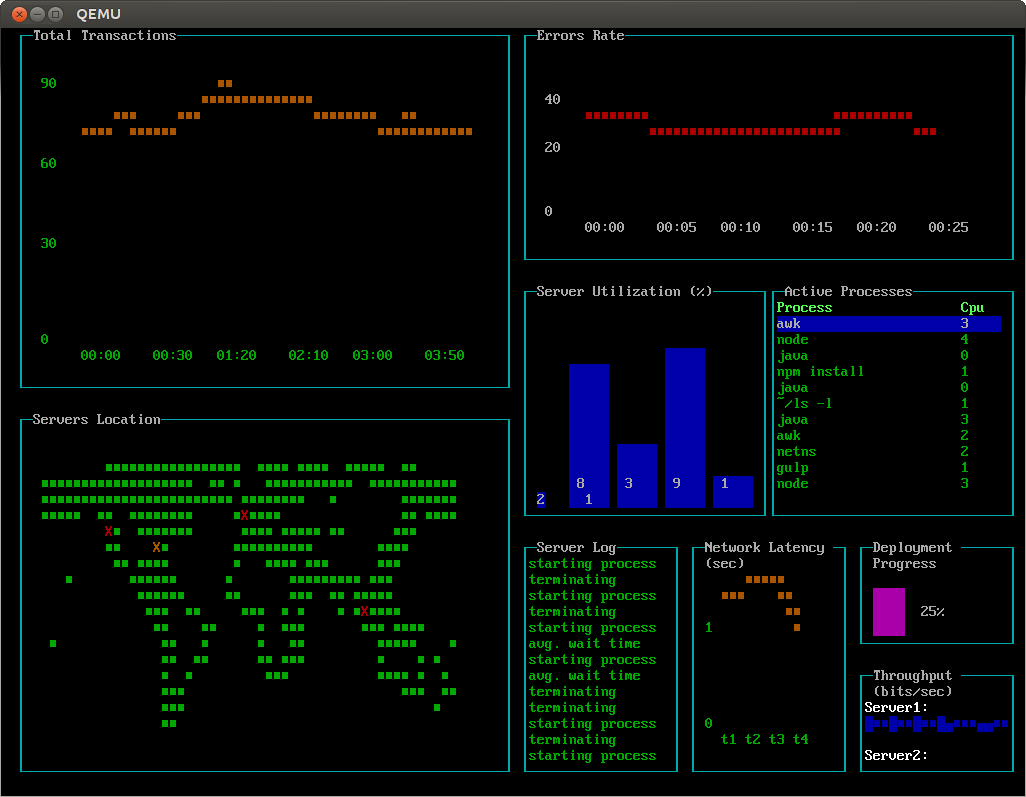
Task: Click the Server1 throughput sparkline
Action: point(935,723)
